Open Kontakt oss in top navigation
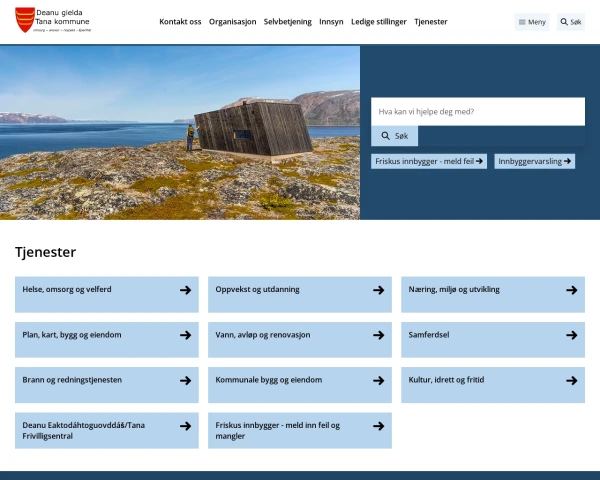600x480 pixels. click(x=180, y=22)
